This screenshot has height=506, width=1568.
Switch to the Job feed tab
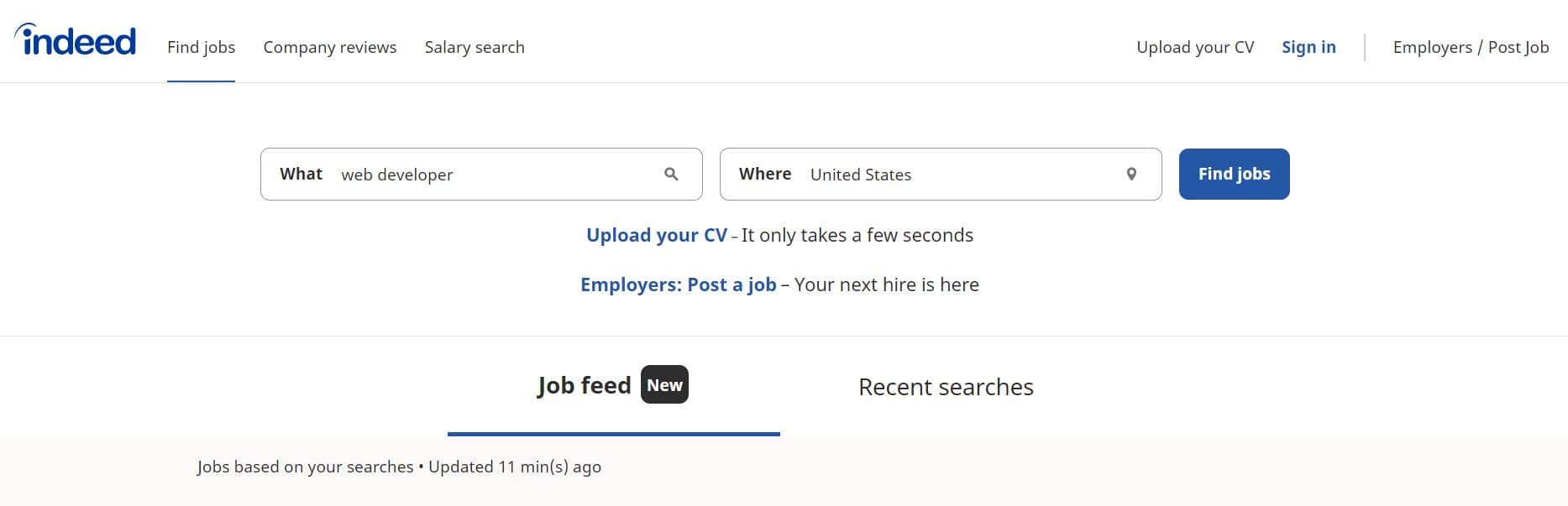click(x=584, y=386)
